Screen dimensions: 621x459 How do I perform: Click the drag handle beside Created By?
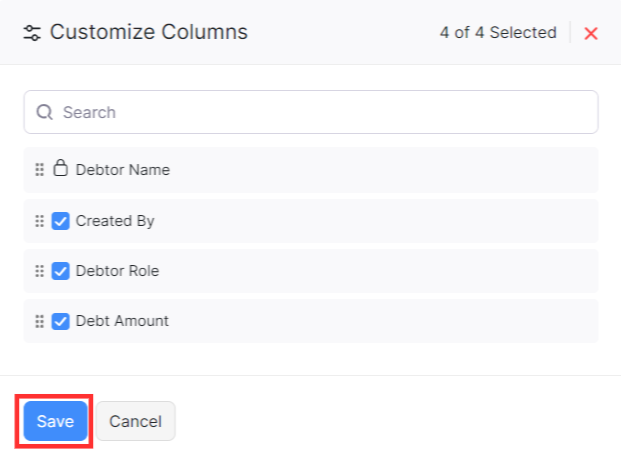click(x=40, y=221)
